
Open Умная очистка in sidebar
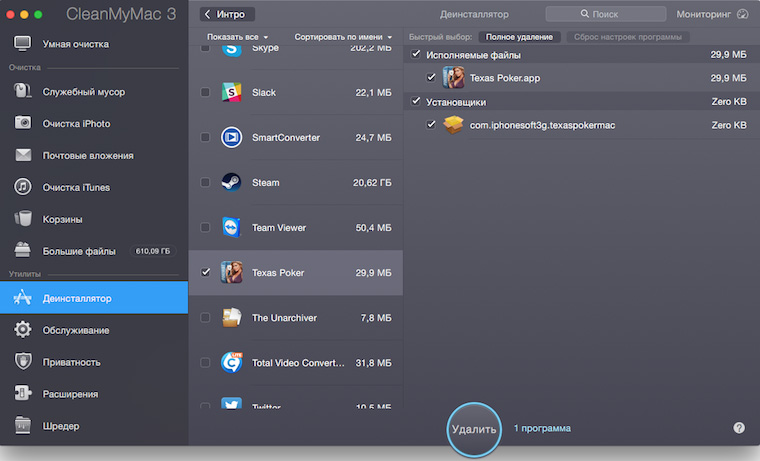click(x=94, y=44)
